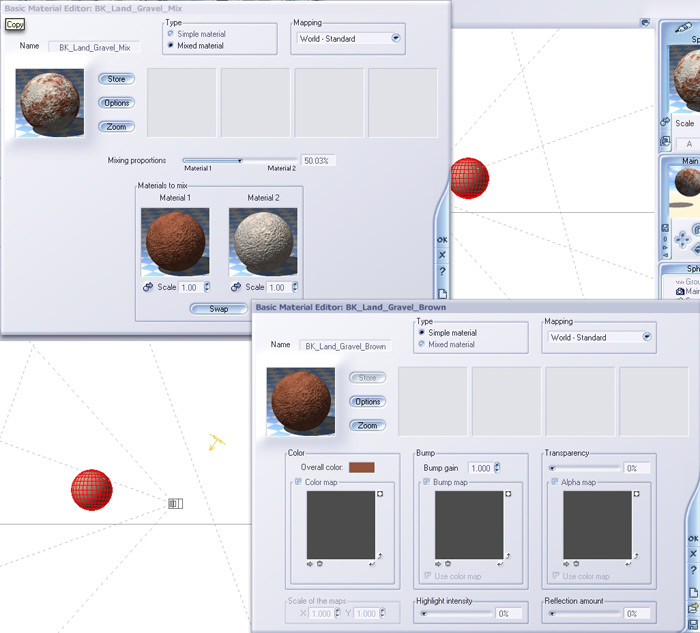Load Color map image via arrow icon
The width and height of the screenshot is (700, 633).
tap(310, 564)
